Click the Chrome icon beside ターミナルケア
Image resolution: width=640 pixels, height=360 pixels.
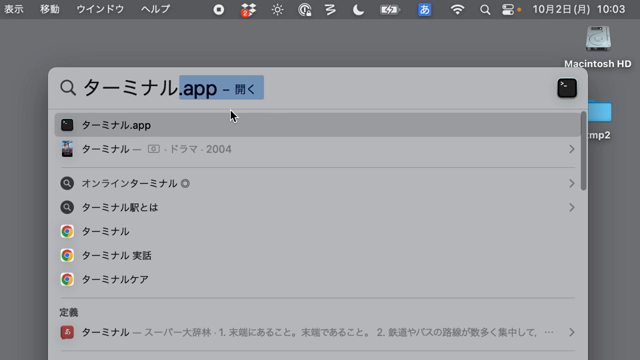[67, 280]
